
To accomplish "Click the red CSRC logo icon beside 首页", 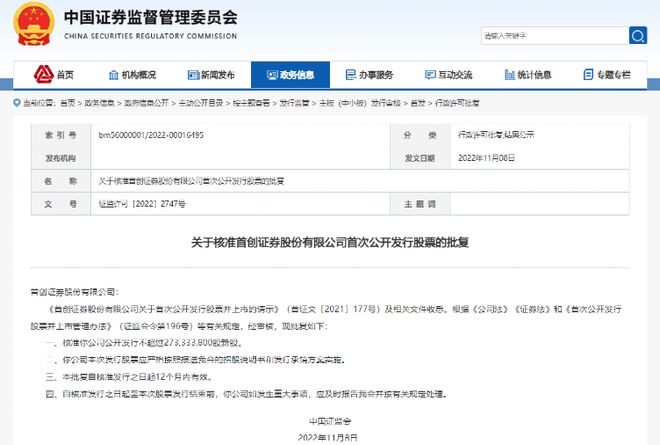I will point(43,75).
